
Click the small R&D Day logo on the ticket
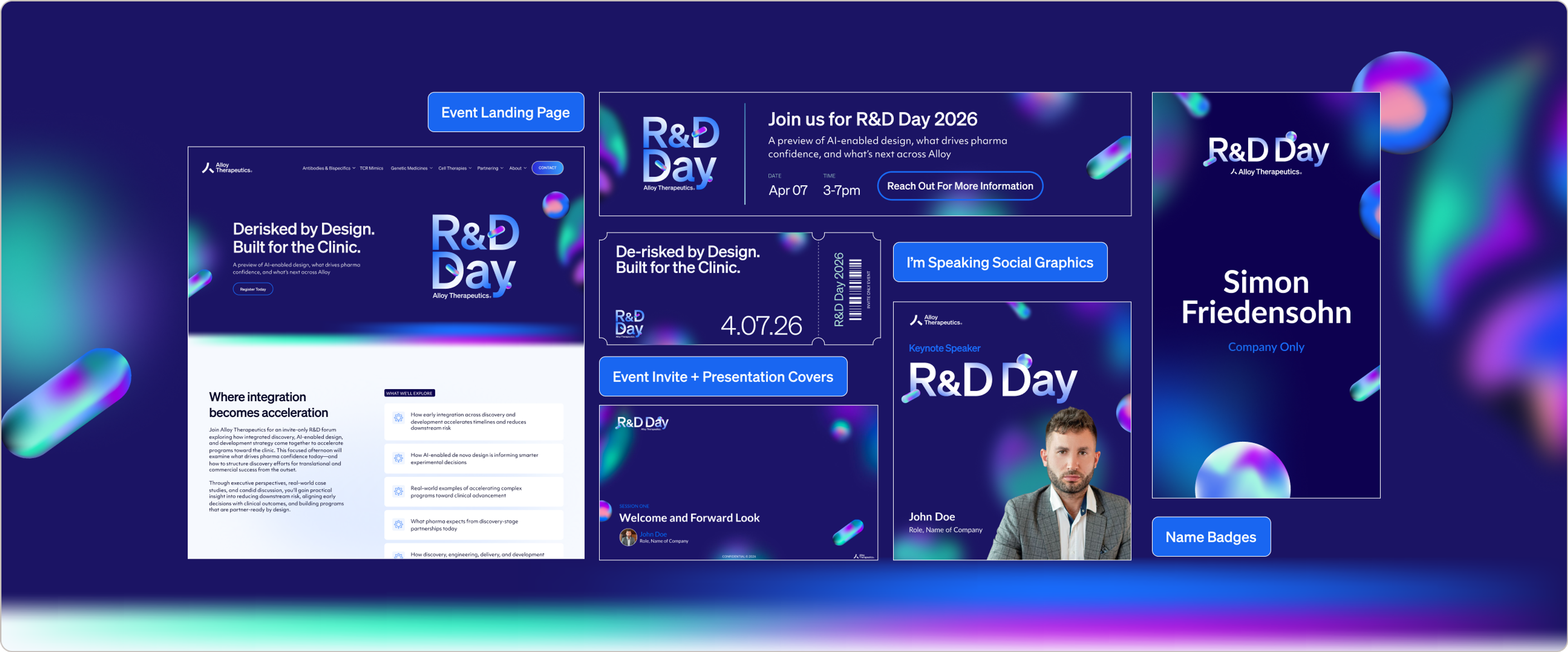click(x=629, y=323)
